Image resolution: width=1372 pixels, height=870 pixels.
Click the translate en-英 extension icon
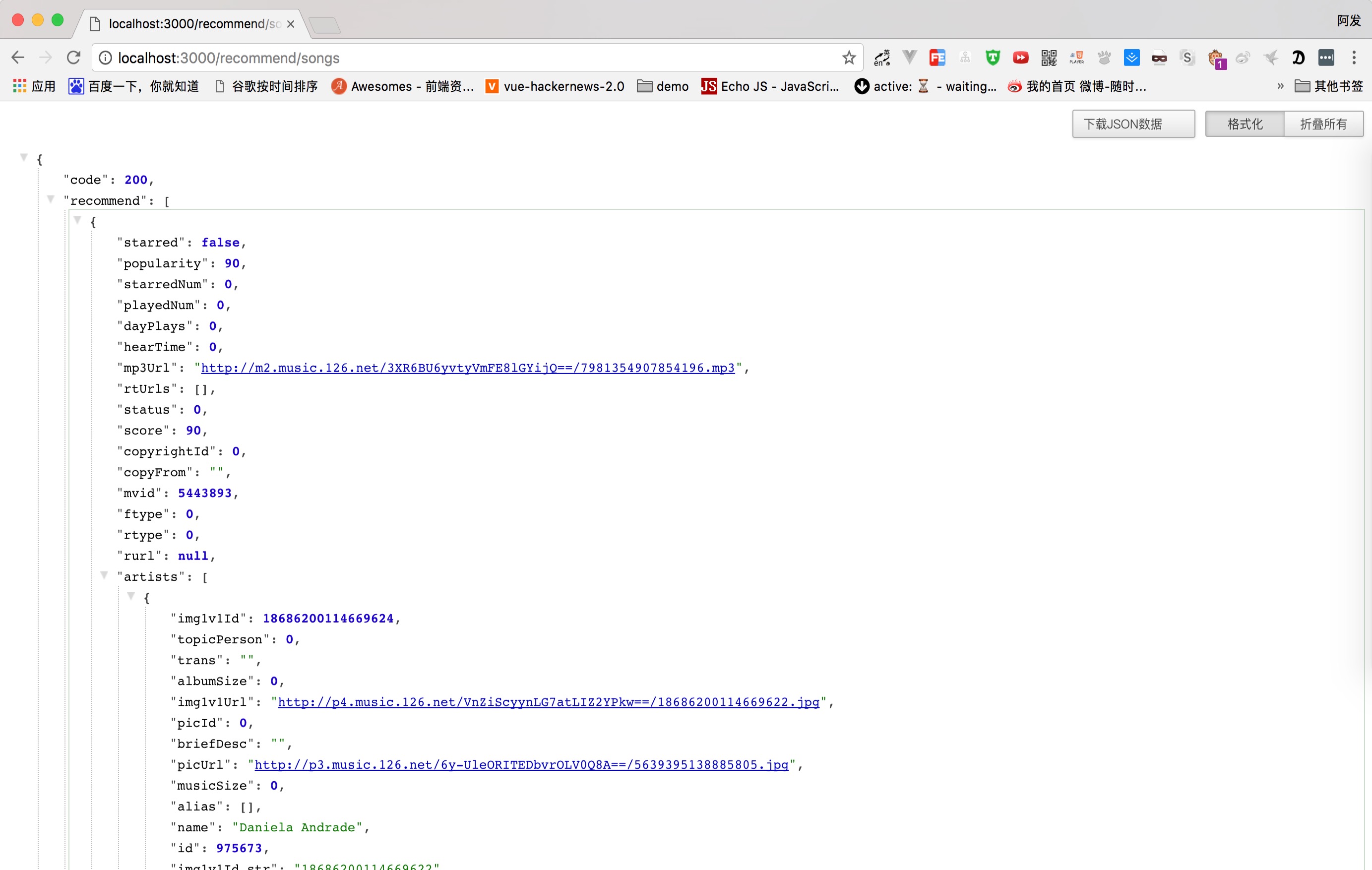[882, 58]
